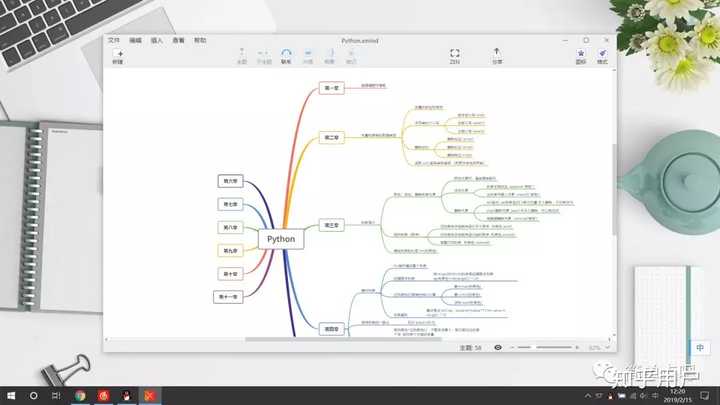Open the Windows Start menu

click(11, 395)
